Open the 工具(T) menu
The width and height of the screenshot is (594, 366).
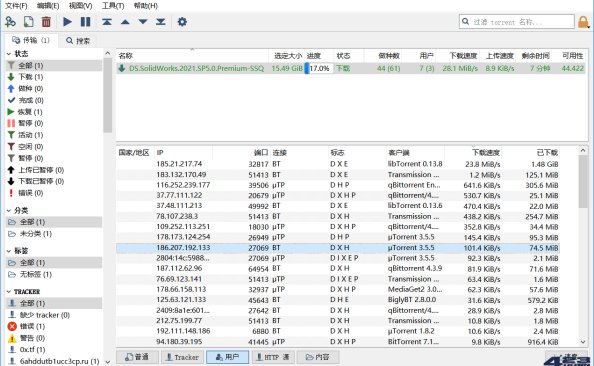(113, 6)
